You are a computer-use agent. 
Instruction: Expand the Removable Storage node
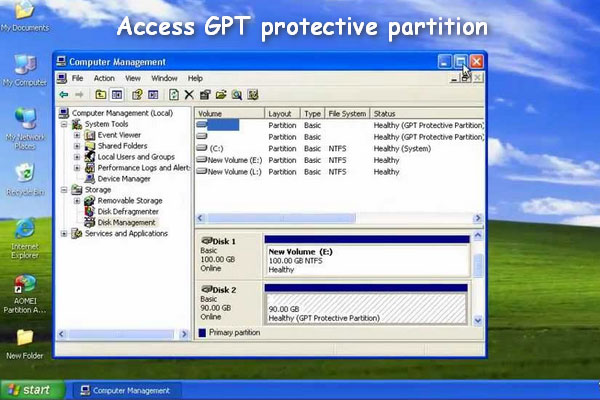pos(77,201)
